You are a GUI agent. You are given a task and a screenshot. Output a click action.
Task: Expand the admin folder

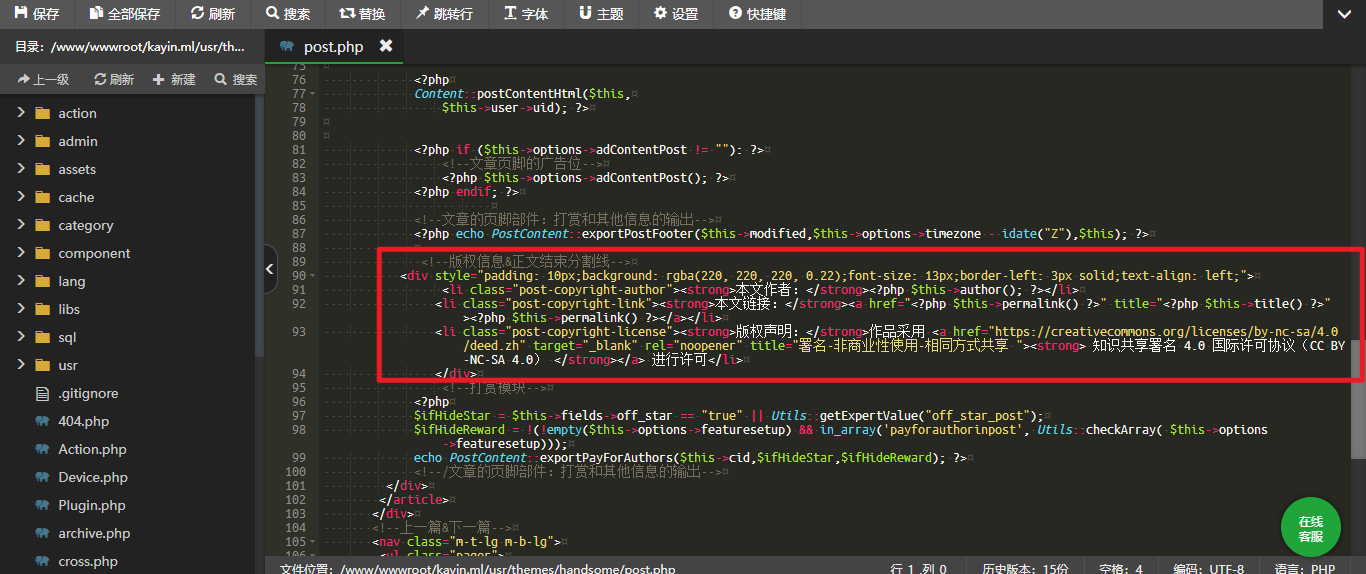(21, 141)
